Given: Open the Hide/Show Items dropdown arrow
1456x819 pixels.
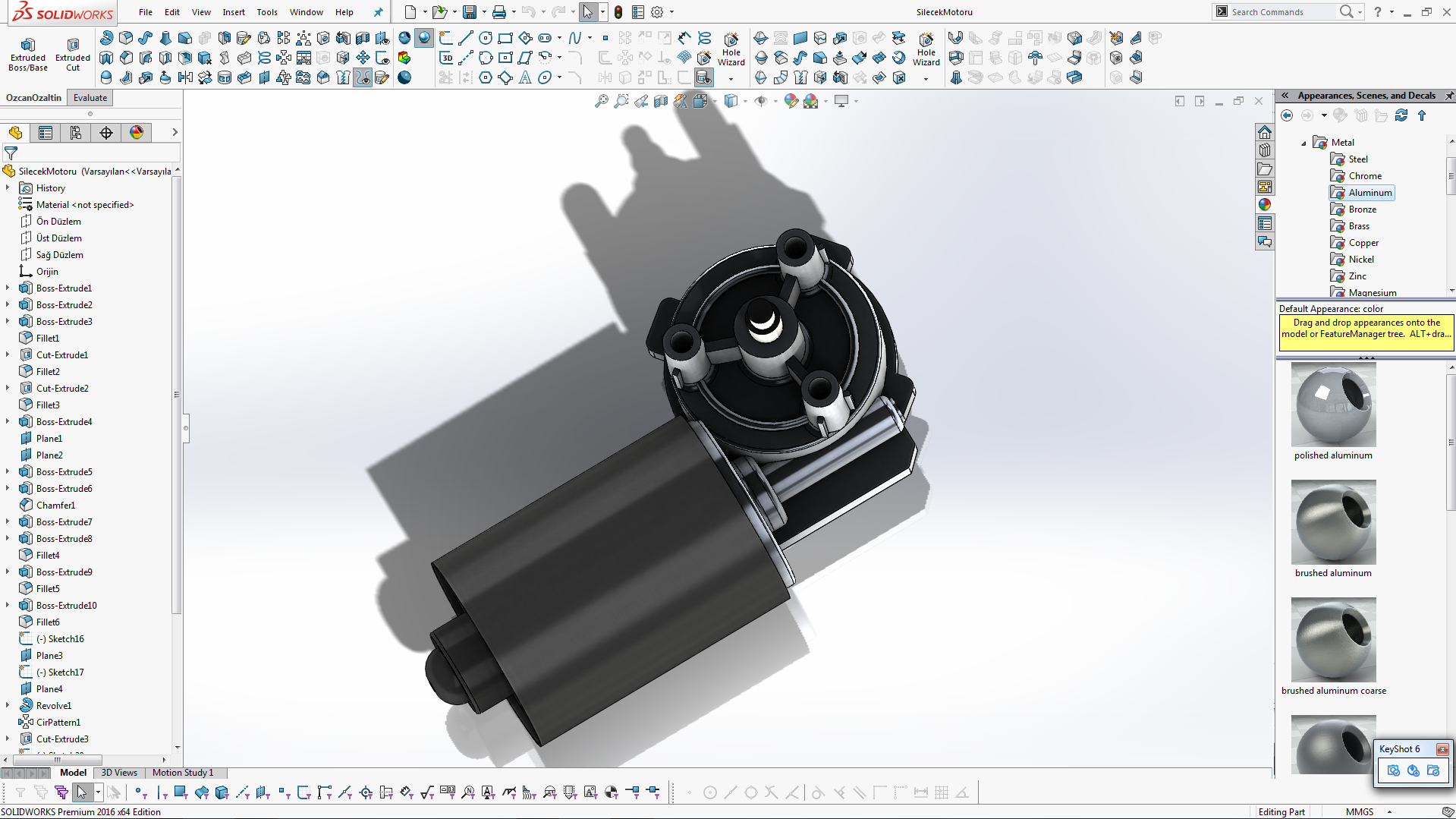Looking at the screenshot, I should [776, 101].
